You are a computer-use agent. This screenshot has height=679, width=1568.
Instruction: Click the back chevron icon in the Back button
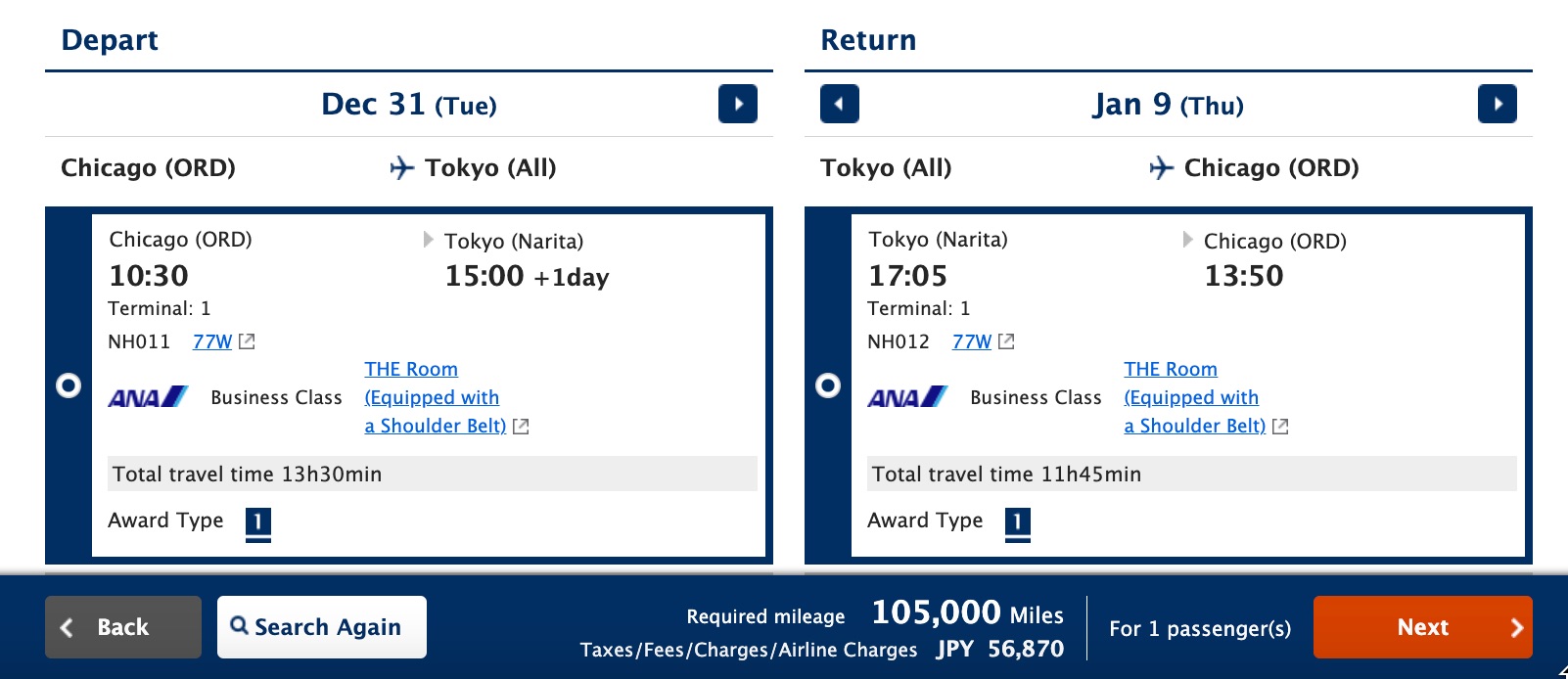(68, 626)
